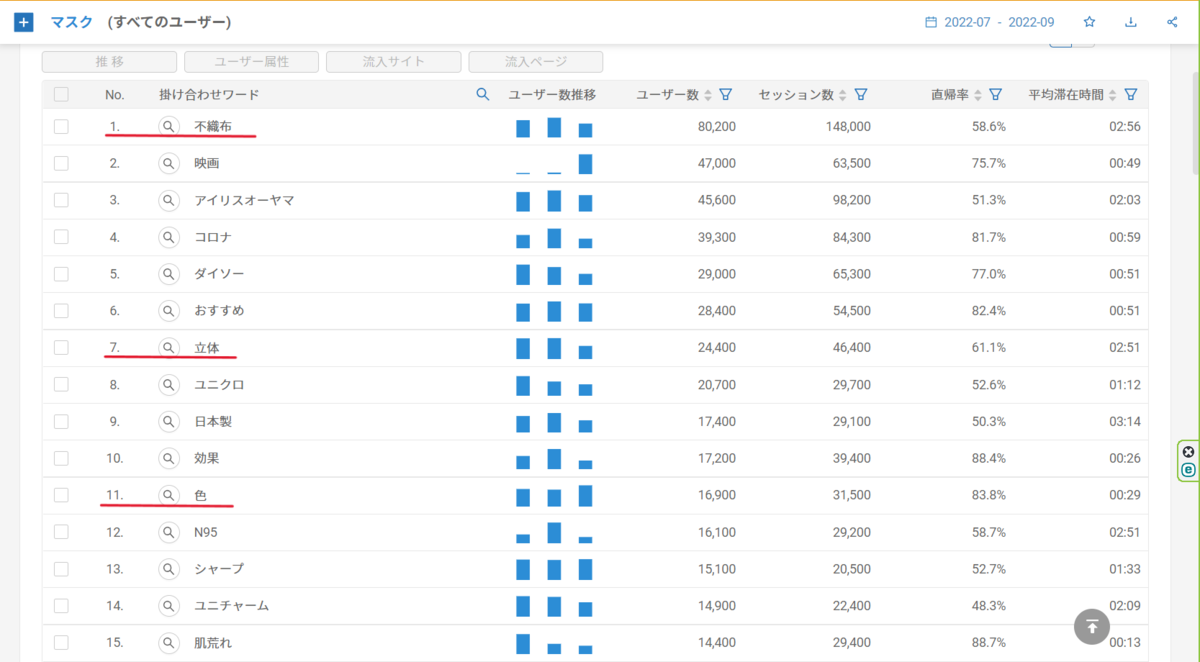Select the checkbox for ダイソー row

coord(62,274)
